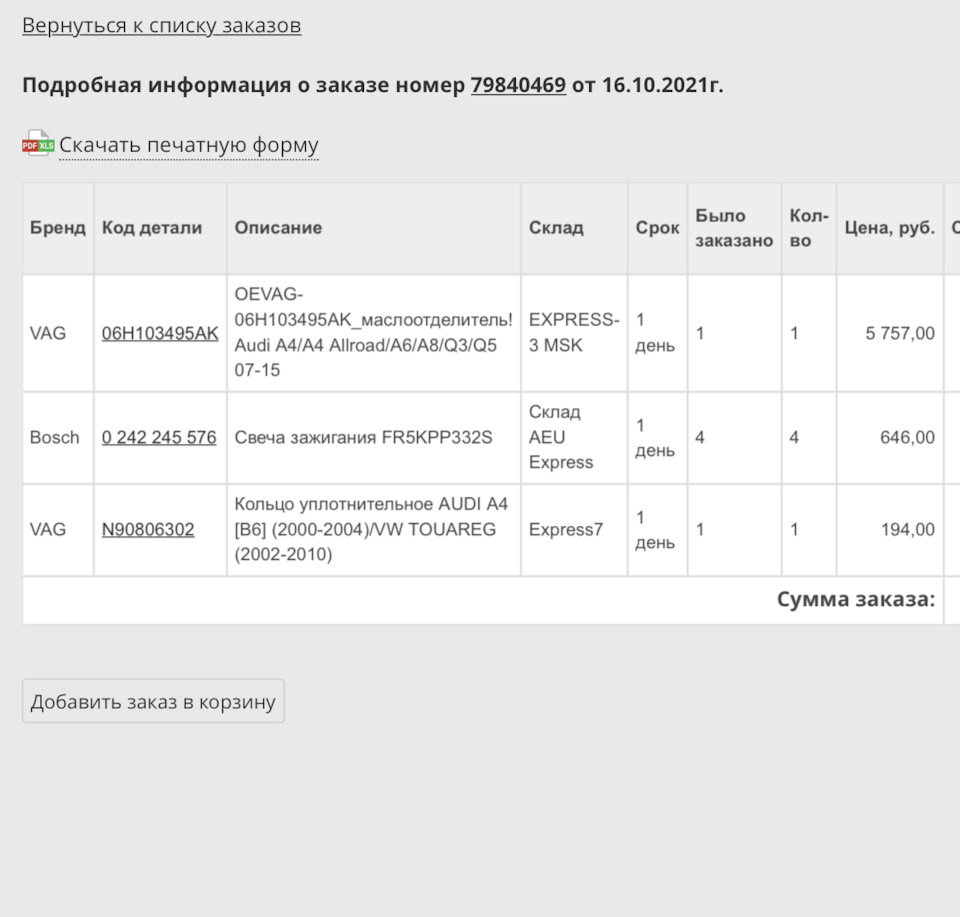This screenshot has height=917, width=960.
Task: Click the Бренд column header
Action: pyautogui.click(x=57, y=227)
